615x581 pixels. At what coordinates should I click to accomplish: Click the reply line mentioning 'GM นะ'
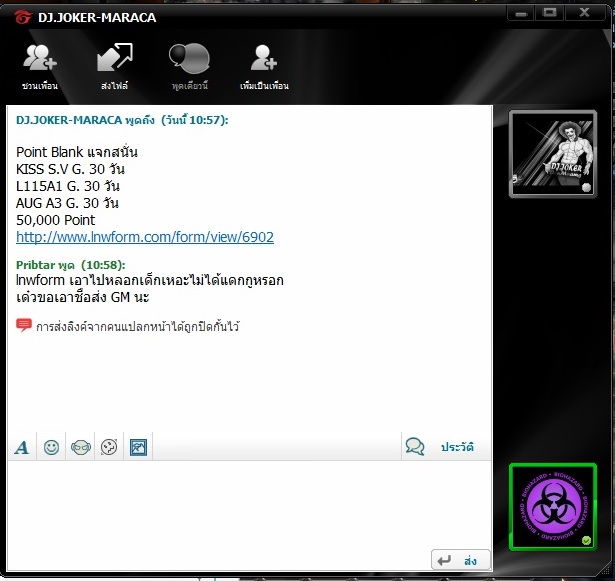coord(83,297)
